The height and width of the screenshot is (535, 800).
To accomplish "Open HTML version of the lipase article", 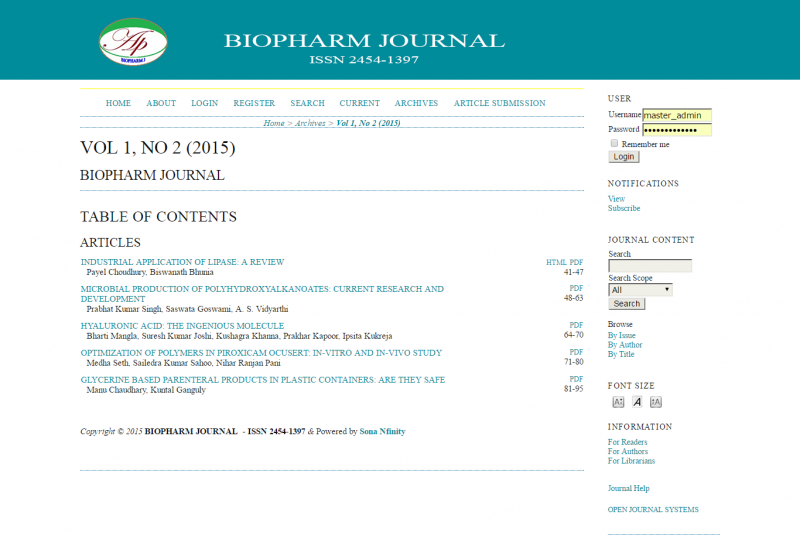I will click(x=556, y=262).
